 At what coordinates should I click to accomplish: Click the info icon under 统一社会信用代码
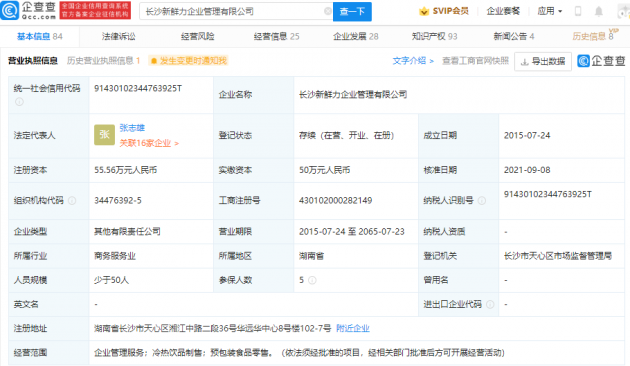pyautogui.click(x=19, y=102)
